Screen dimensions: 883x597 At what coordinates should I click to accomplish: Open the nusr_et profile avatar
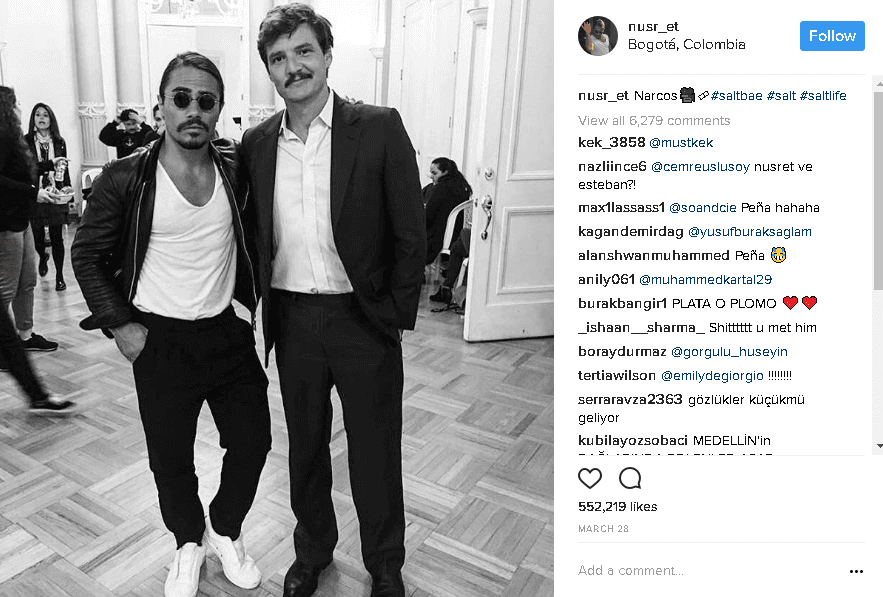click(x=597, y=35)
